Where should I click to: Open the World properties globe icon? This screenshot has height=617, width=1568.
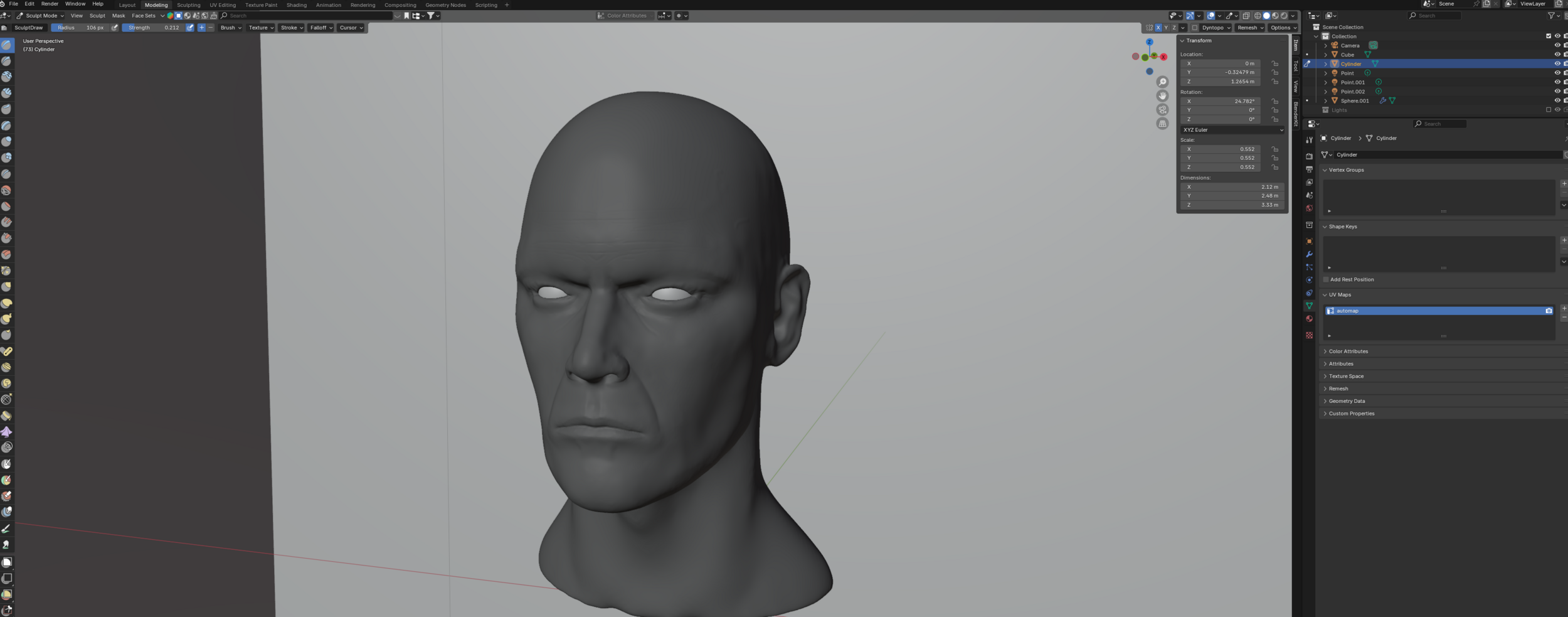(x=1309, y=208)
